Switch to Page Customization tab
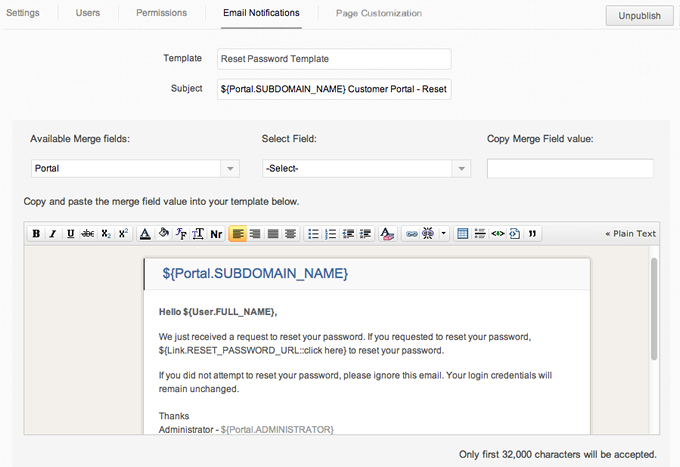Screen dimensions: 680x467 [x=379, y=13]
